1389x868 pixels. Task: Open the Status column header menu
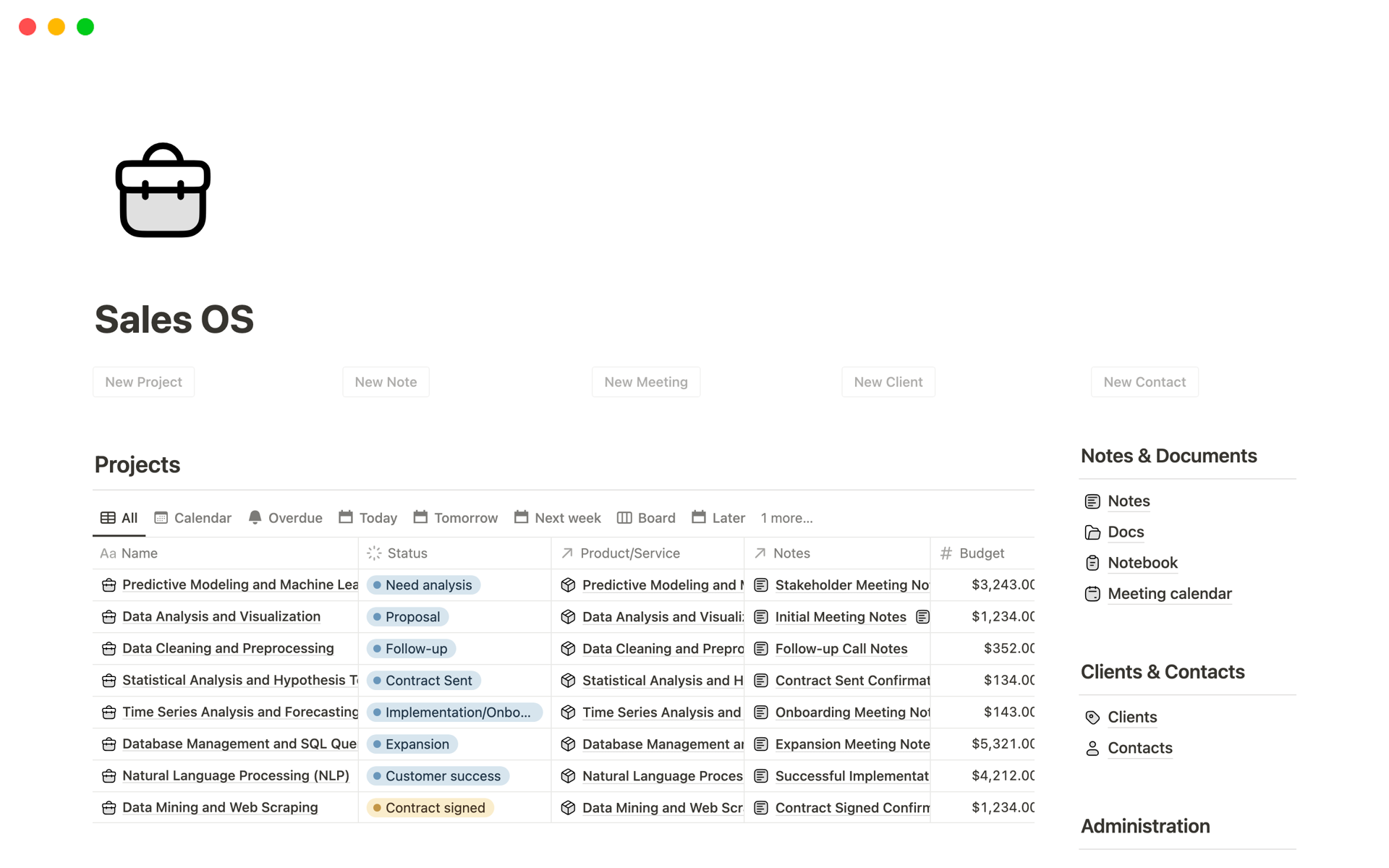(x=407, y=553)
